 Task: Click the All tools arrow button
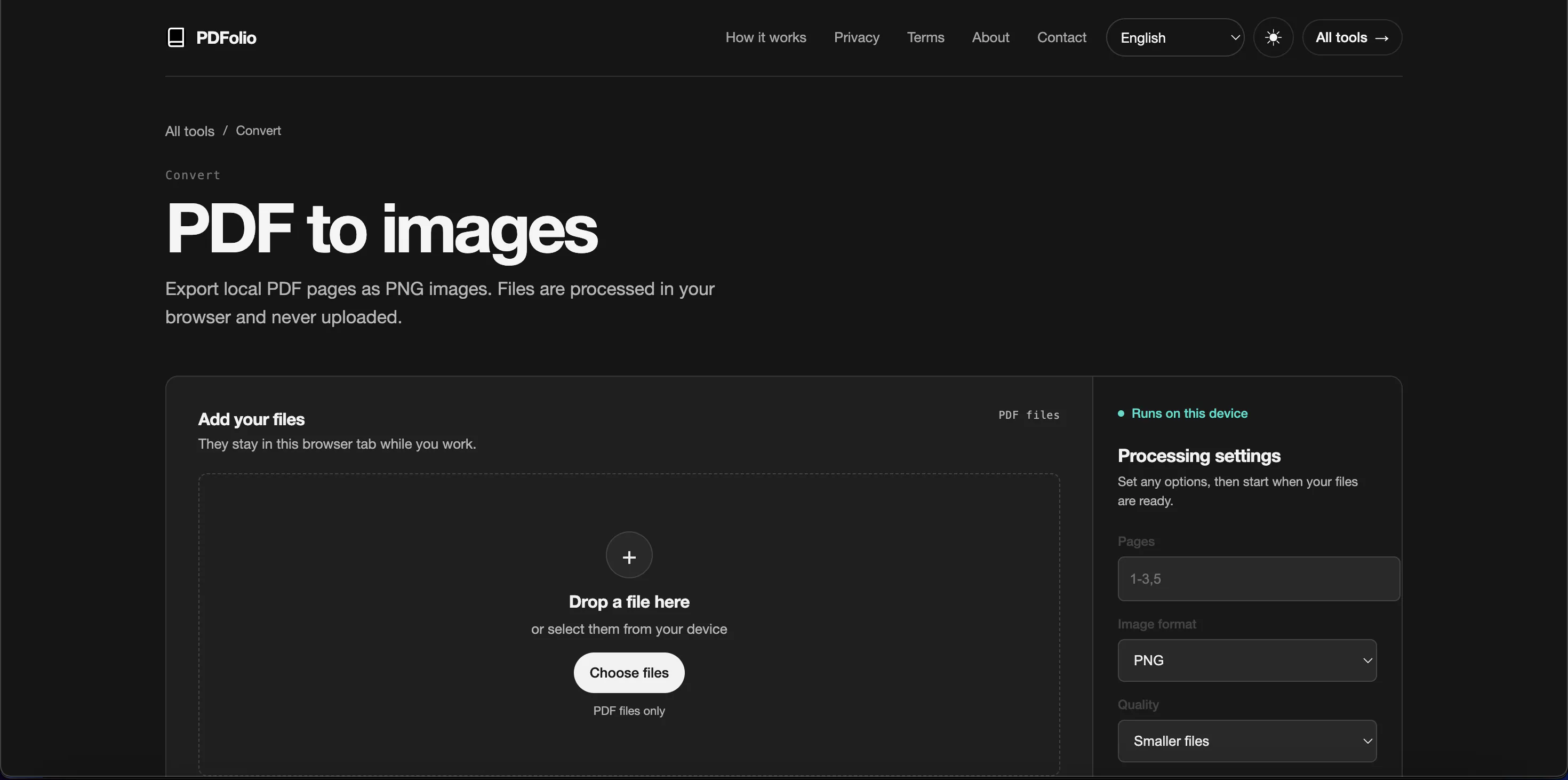(x=1352, y=38)
